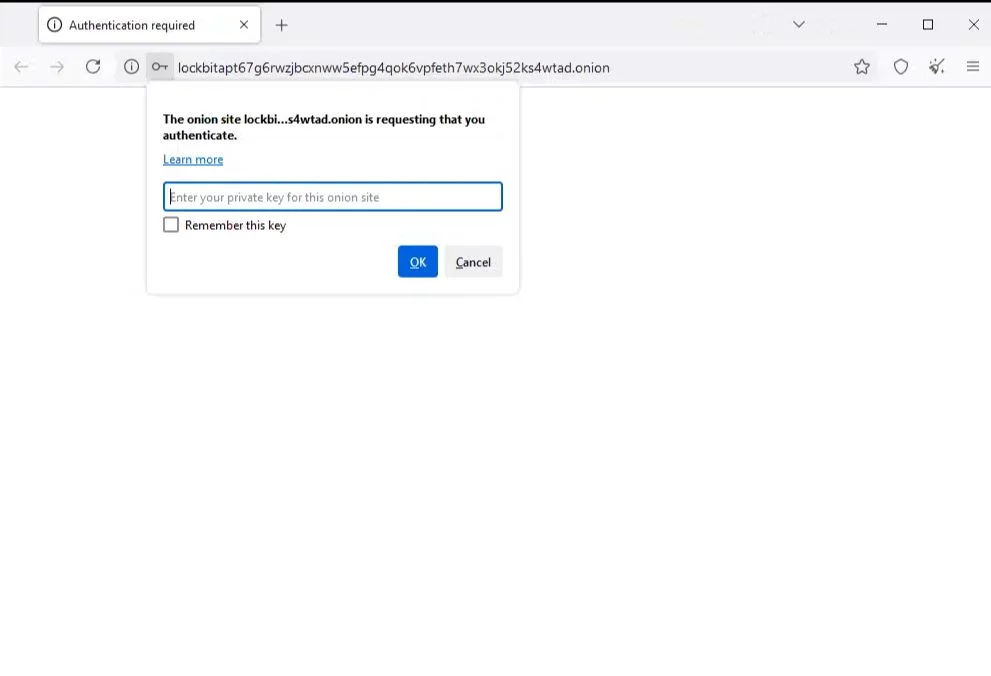This screenshot has height=676, width=991.
Task: Dismiss dialog with Cancel button
Action: point(473,262)
